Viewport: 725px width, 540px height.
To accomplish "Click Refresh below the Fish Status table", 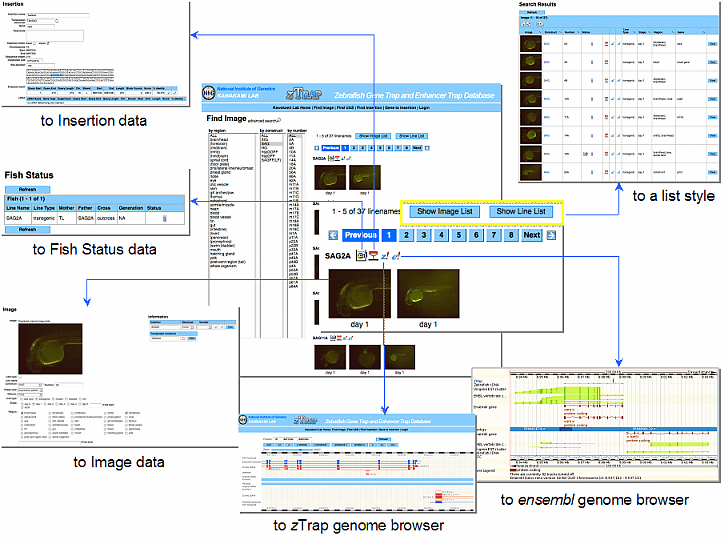I will [27, 229].
